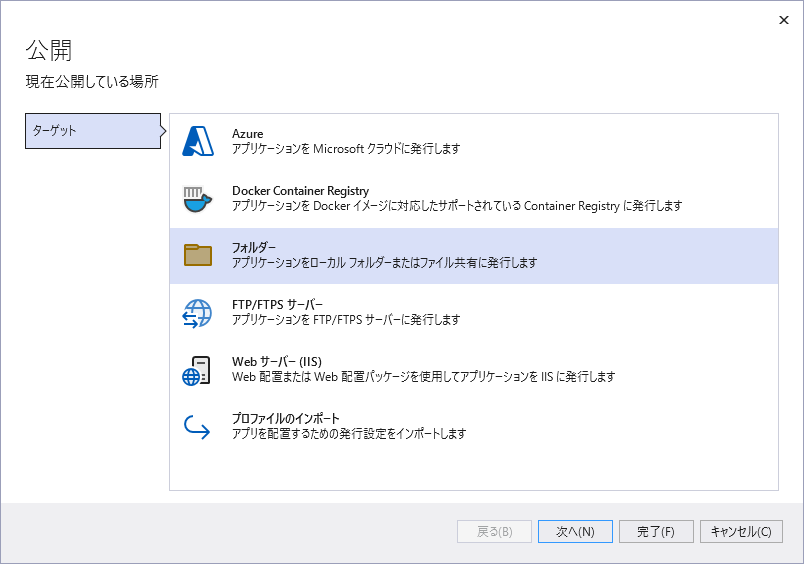Close the 公開 dialog window
Screen dimensions: 804x564
point(783,19)
